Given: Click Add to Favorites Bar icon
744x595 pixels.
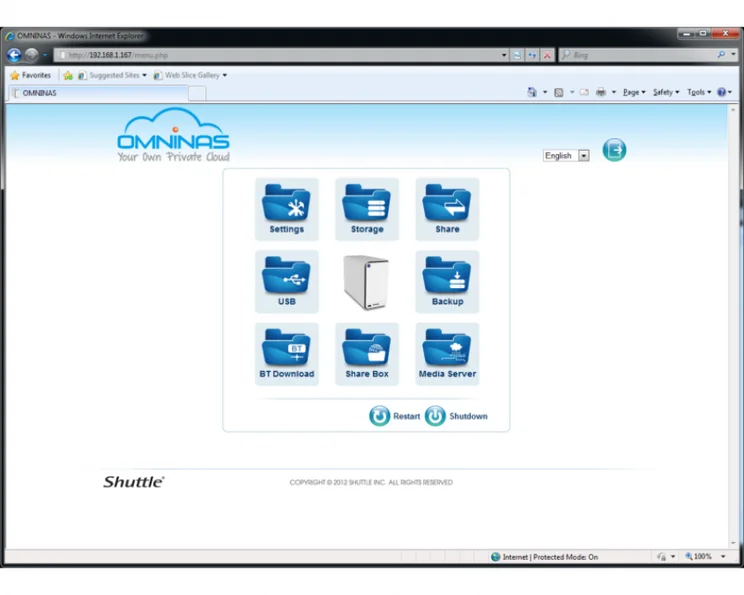Looking at the screenshot, I should [68, 75].
